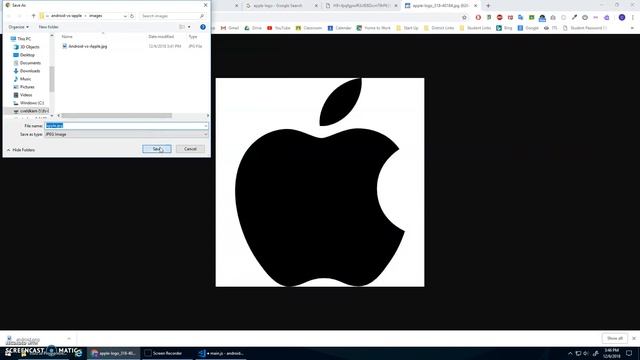Screen dimensions: 640x360
Task: Open Student Links bookmarks folder
Action: [475, 28]
